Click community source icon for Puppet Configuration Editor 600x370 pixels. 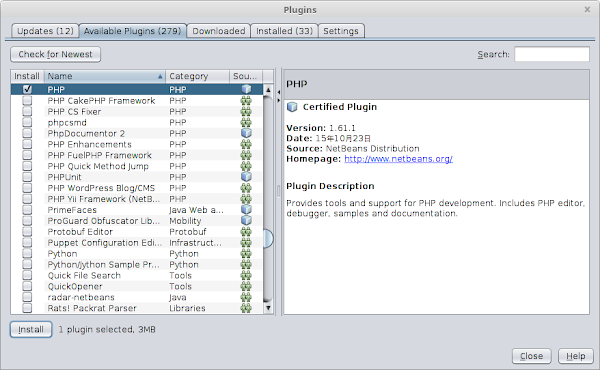tap(246, 243)
